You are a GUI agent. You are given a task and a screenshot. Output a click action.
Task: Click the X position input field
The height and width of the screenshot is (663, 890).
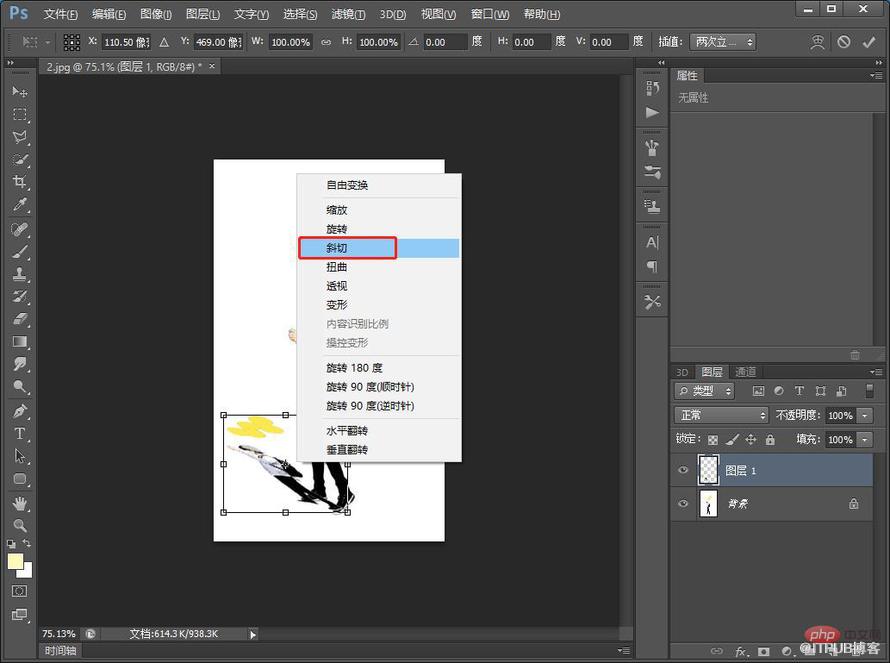pos(126,42)
